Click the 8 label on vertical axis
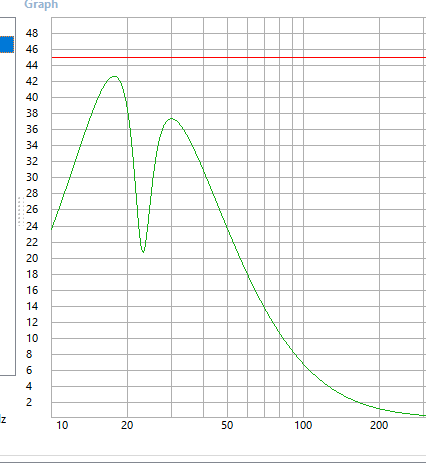The width and height of the screenshot is (426, 476). click(29, 354)
